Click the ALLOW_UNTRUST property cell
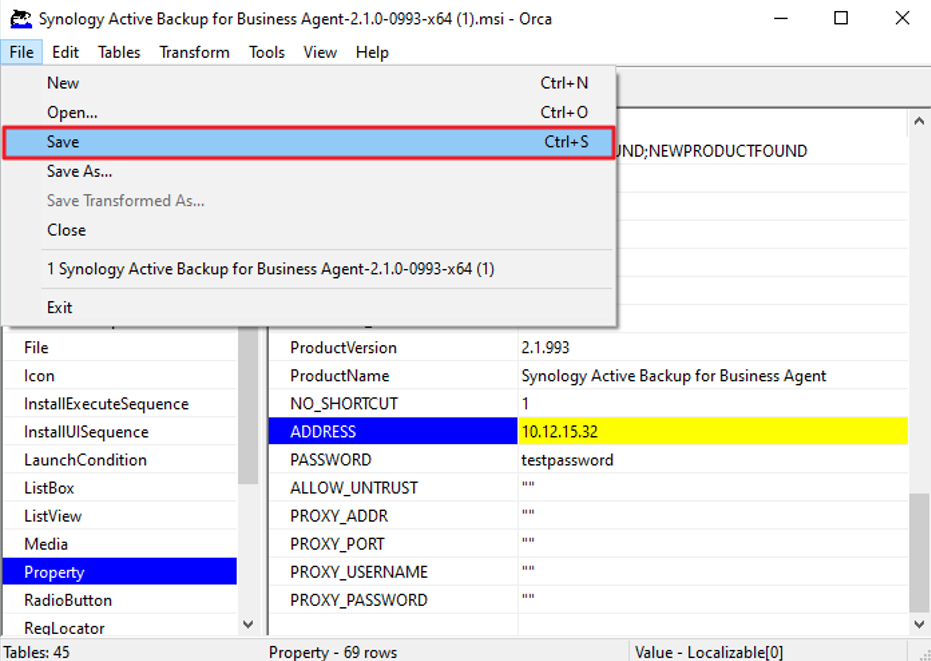This screenshot has height=661, width=931. coord(393,488)
